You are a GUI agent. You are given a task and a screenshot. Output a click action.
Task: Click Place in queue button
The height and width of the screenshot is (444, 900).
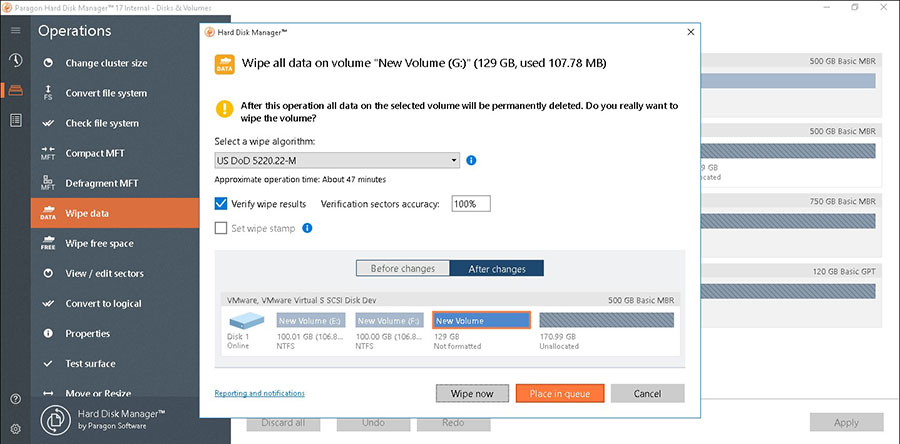[560, 394]
